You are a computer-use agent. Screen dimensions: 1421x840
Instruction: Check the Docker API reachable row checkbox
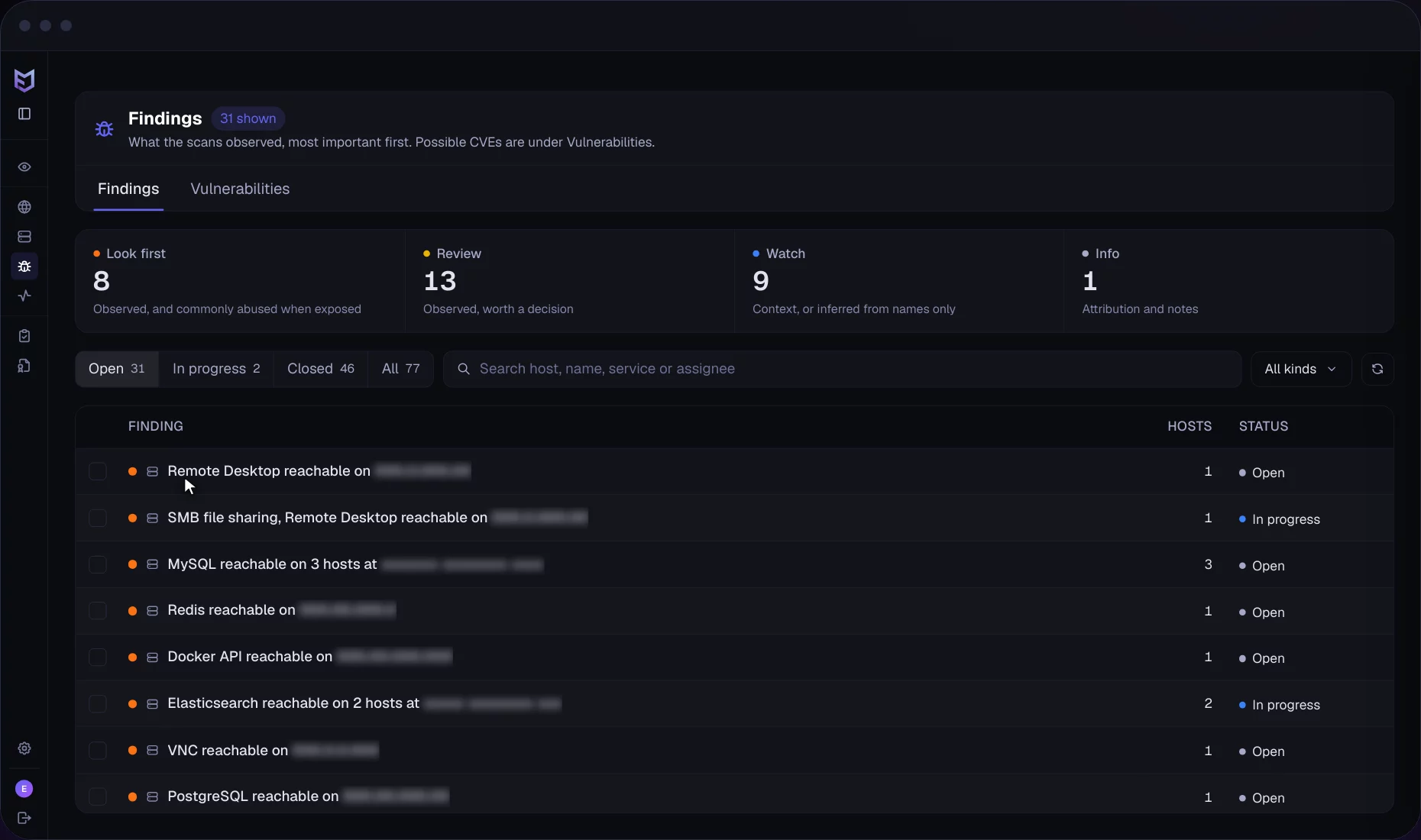tap(98, 657)
